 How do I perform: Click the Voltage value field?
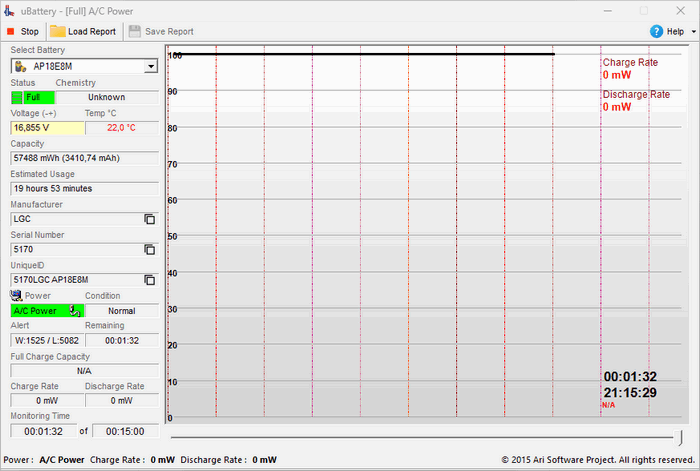pos(46,128)
